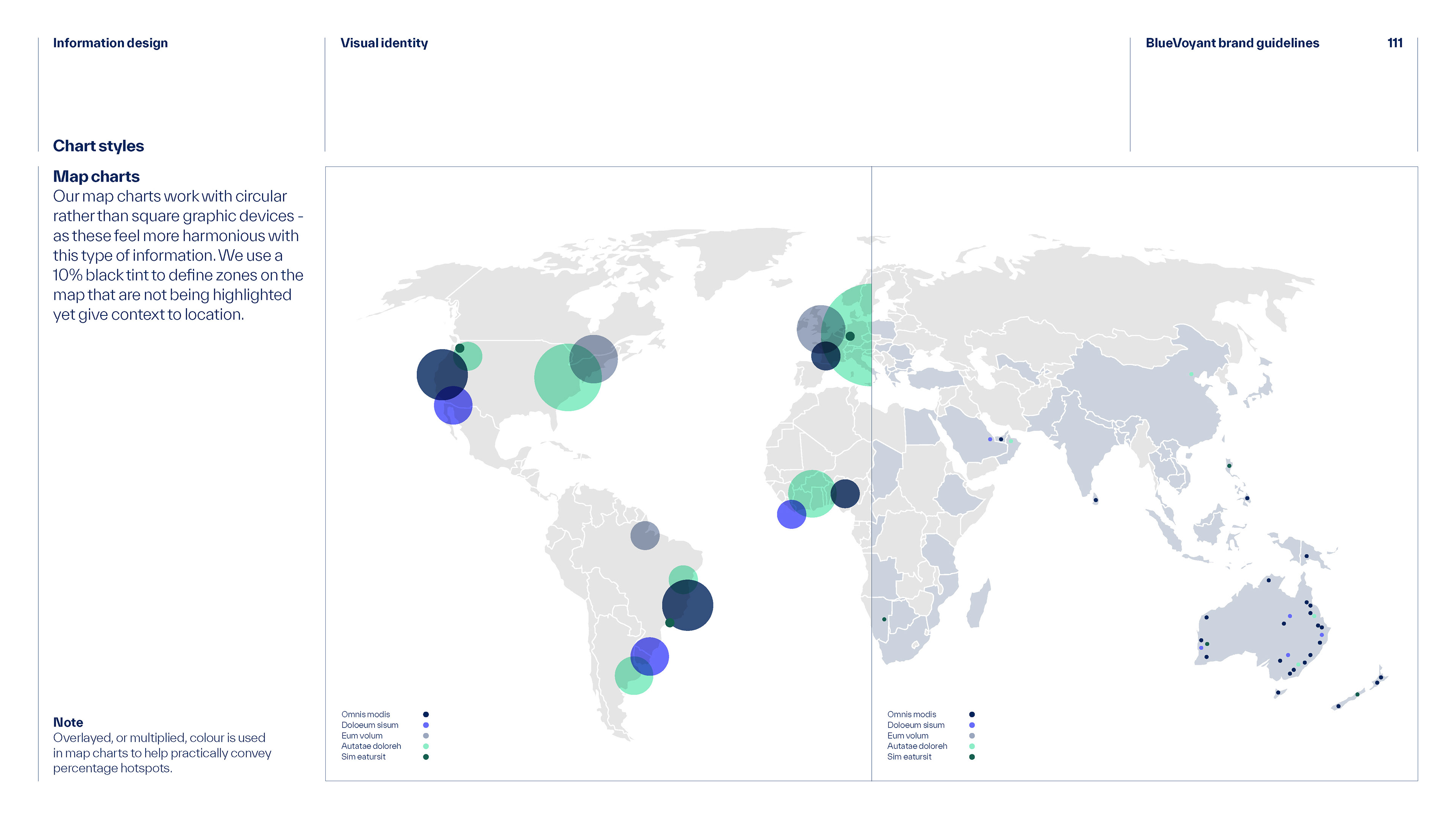This screenshot has height=819, width=1456.
Task: Click the page number 111
Action: (1395, 43)
